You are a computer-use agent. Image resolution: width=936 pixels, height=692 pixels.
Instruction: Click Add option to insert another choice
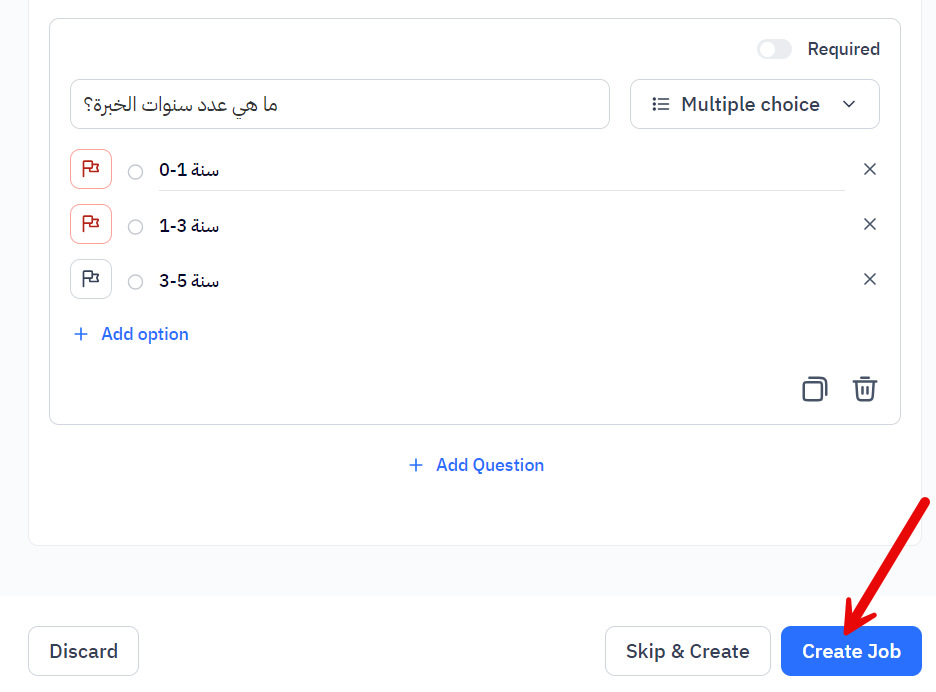pos(130,333)
